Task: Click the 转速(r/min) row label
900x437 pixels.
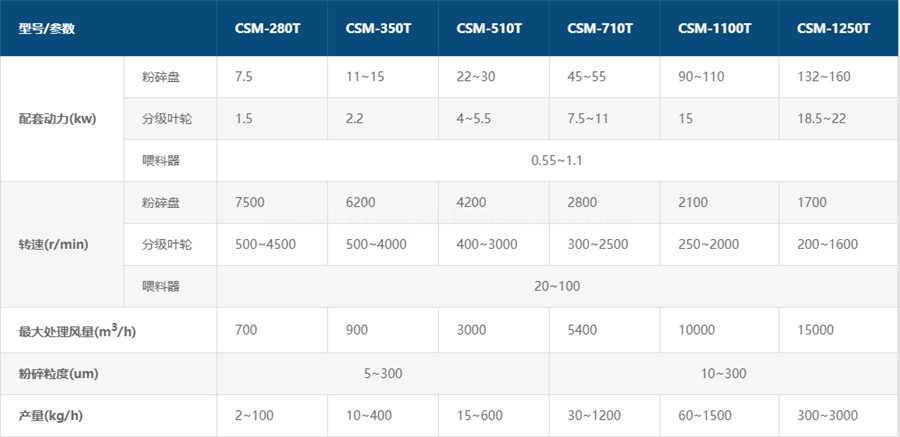Action: coord(53,245)
